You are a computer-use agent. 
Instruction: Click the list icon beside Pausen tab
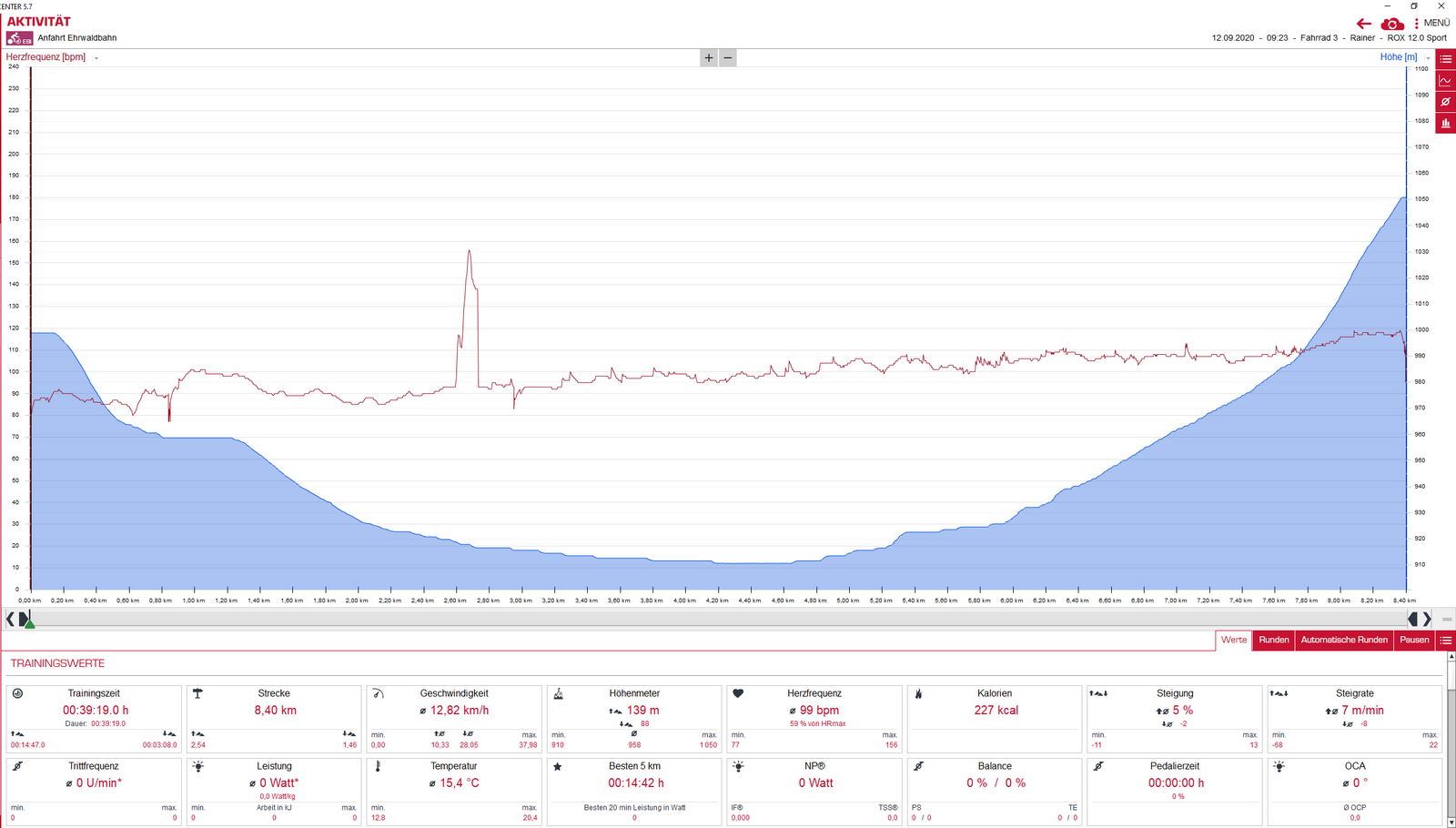pyautogui.click(x=1445, y=641)
